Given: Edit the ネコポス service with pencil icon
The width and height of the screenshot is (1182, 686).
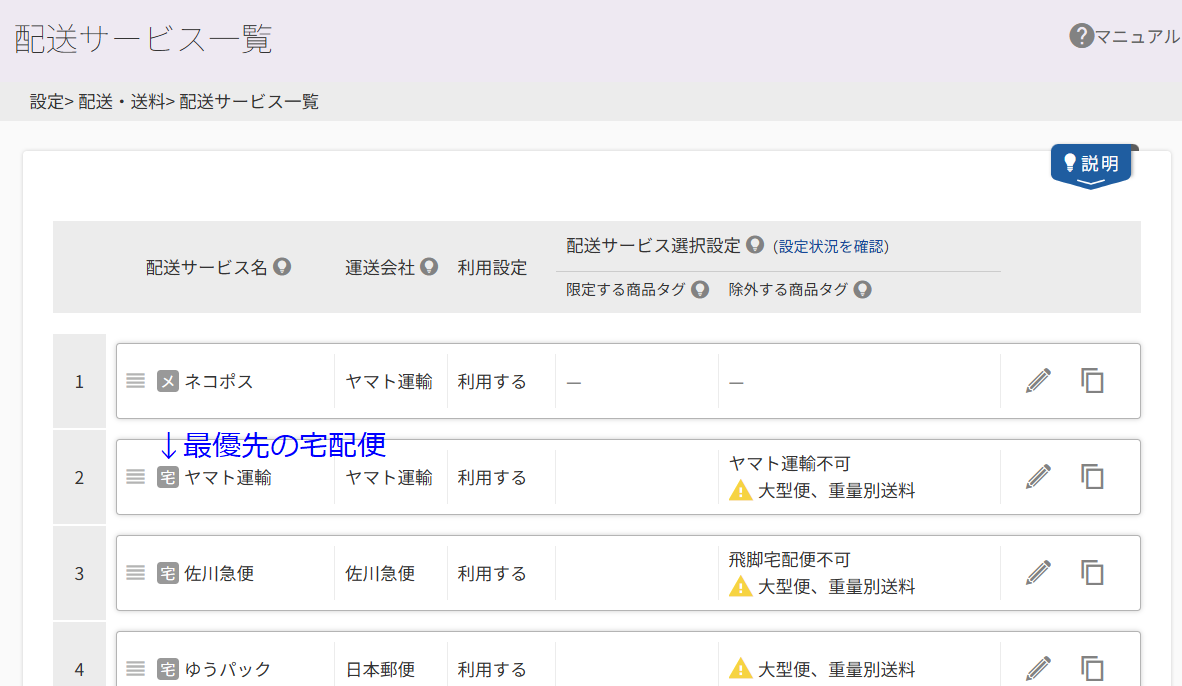Looking at the screenshot, I should tap(1038, 381).
